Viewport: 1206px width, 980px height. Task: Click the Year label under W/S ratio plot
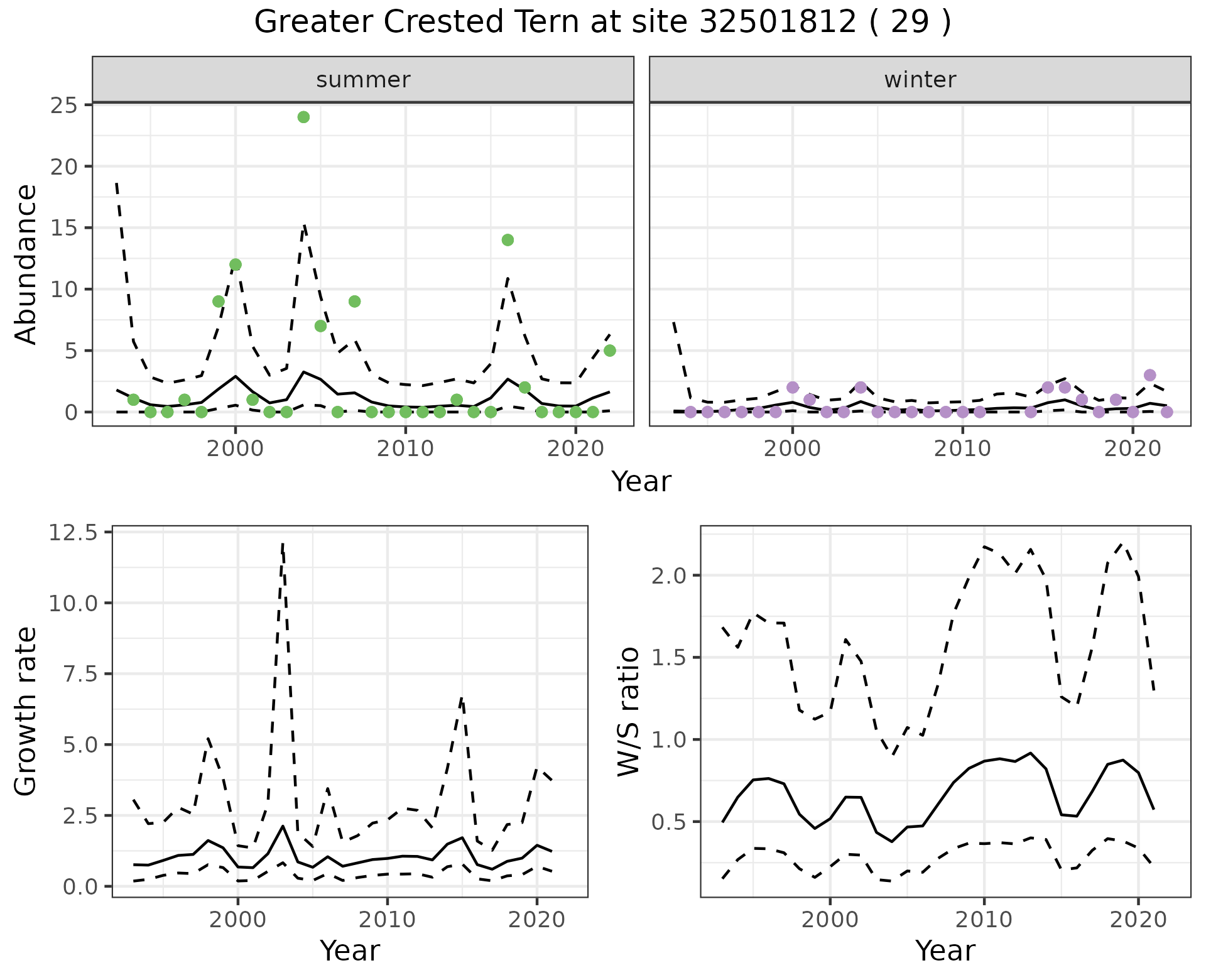coord(945,950)
